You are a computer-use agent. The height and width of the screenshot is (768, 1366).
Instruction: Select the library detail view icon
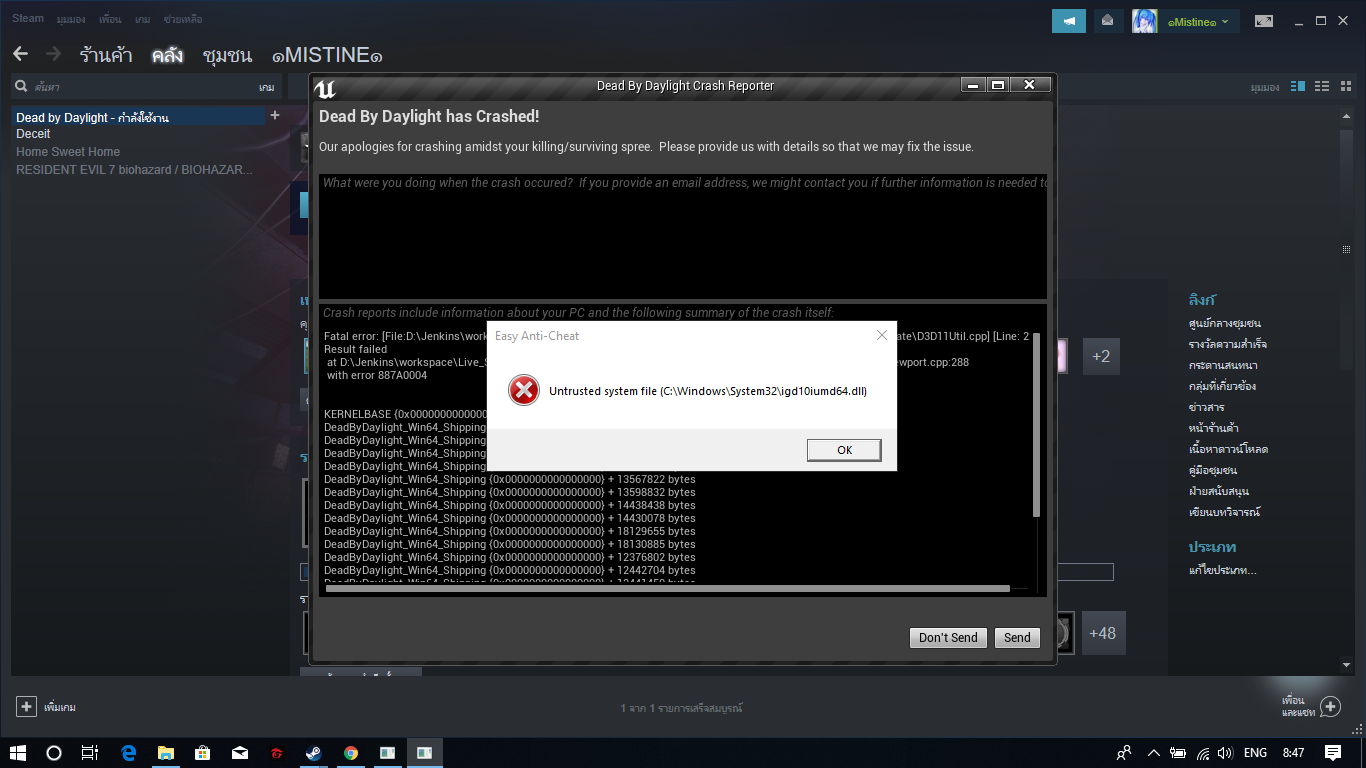[1298, 87]
